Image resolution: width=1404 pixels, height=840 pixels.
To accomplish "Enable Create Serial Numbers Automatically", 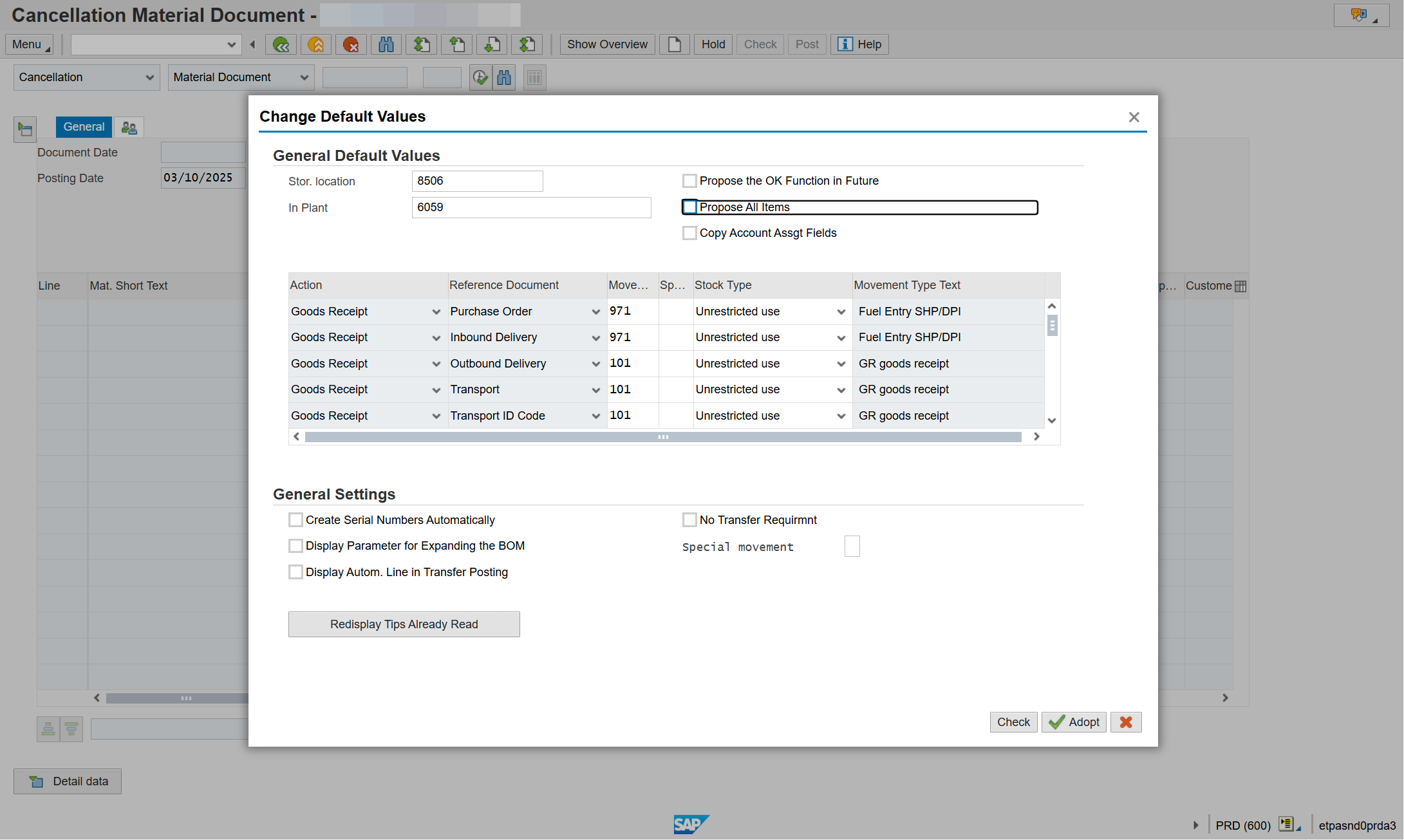I will (x=295, y=520).
